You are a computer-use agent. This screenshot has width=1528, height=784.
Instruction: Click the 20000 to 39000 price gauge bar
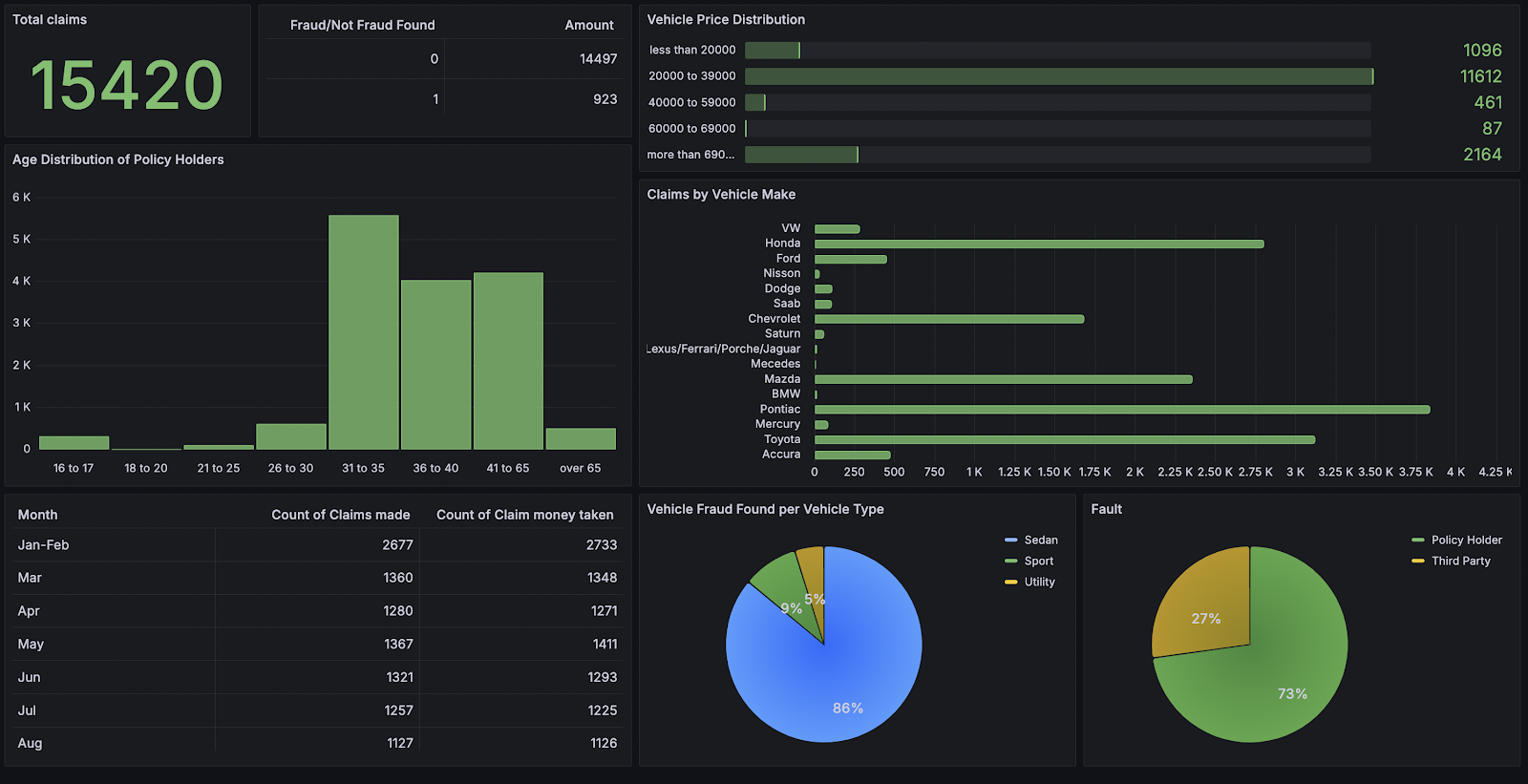tap(1059, 76)
